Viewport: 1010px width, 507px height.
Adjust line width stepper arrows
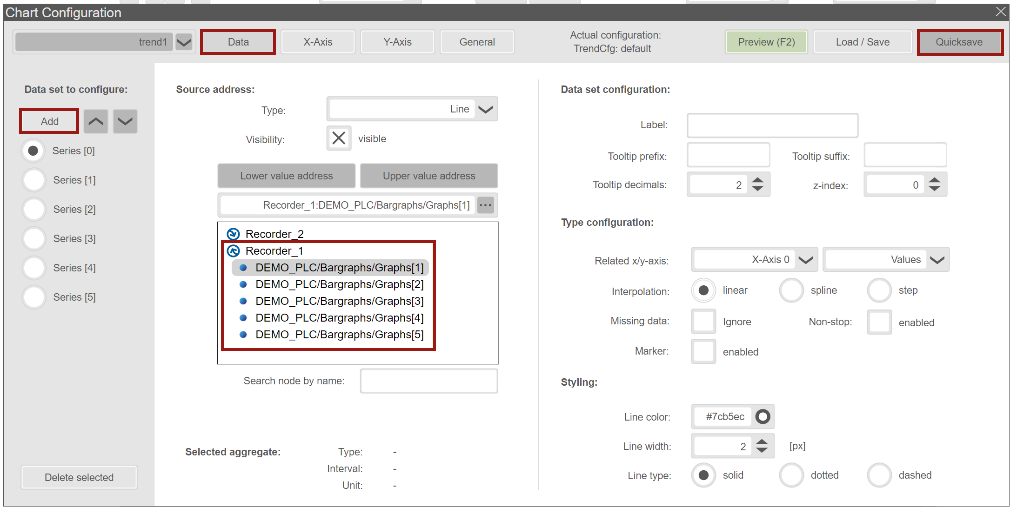[x=762, y=446]
